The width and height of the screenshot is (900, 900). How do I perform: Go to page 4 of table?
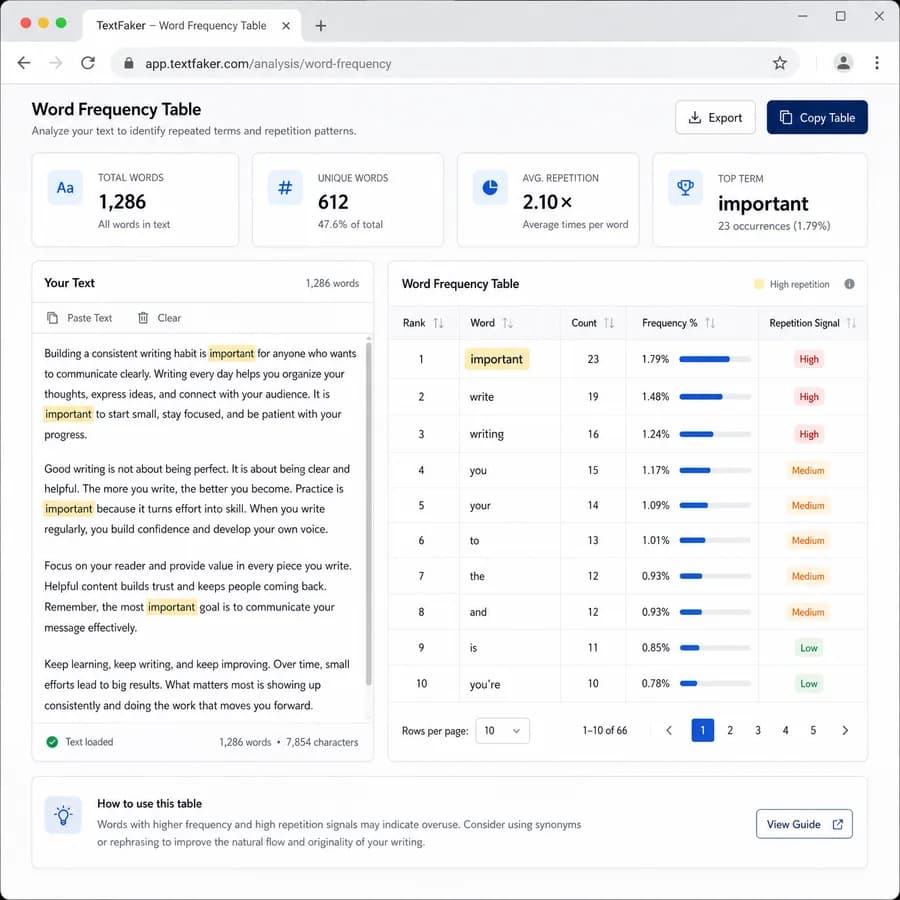[785, 730]
